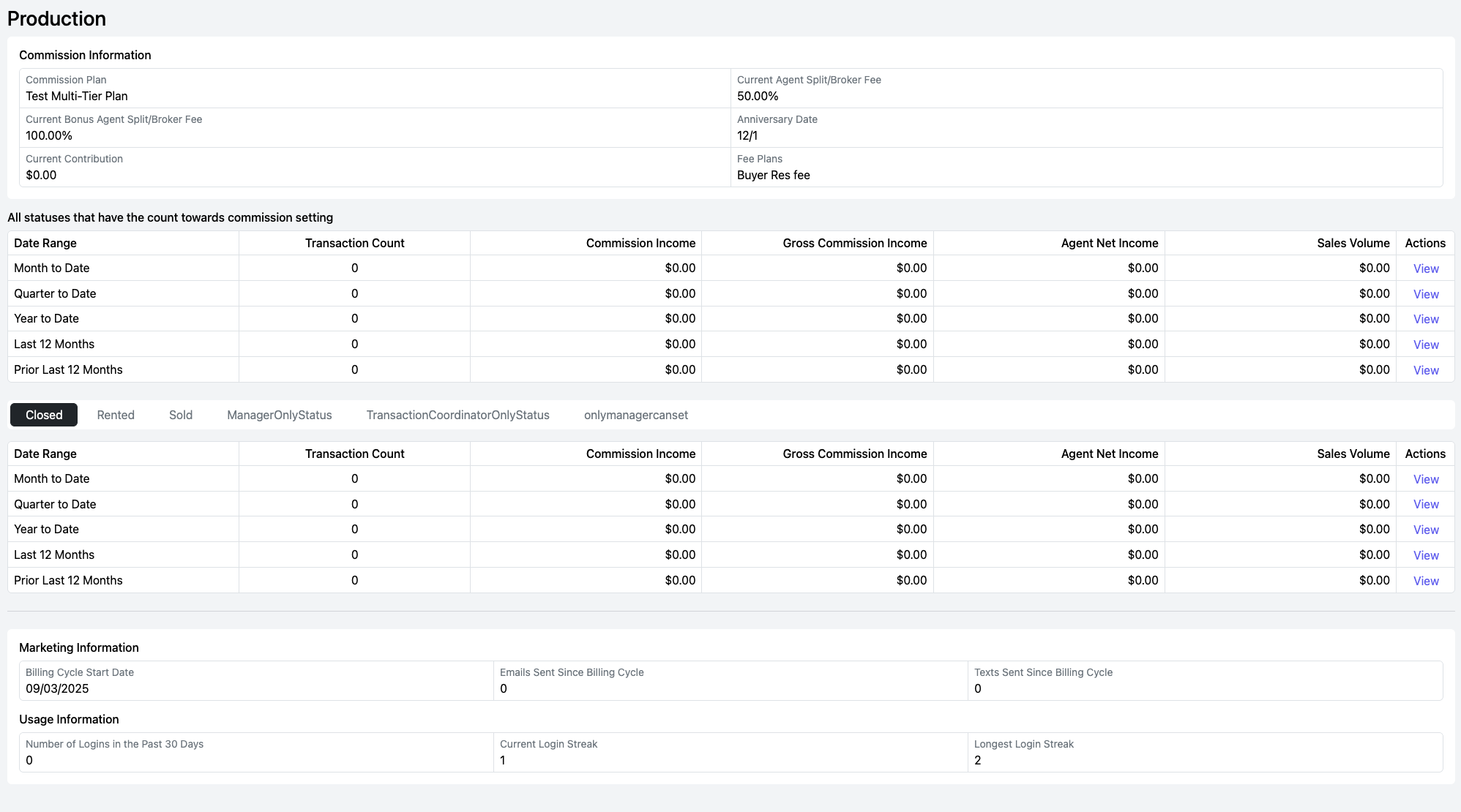Switch to the Closed status tab
The height and width of the screenshot is (812, 1461).
pos(44,415)
